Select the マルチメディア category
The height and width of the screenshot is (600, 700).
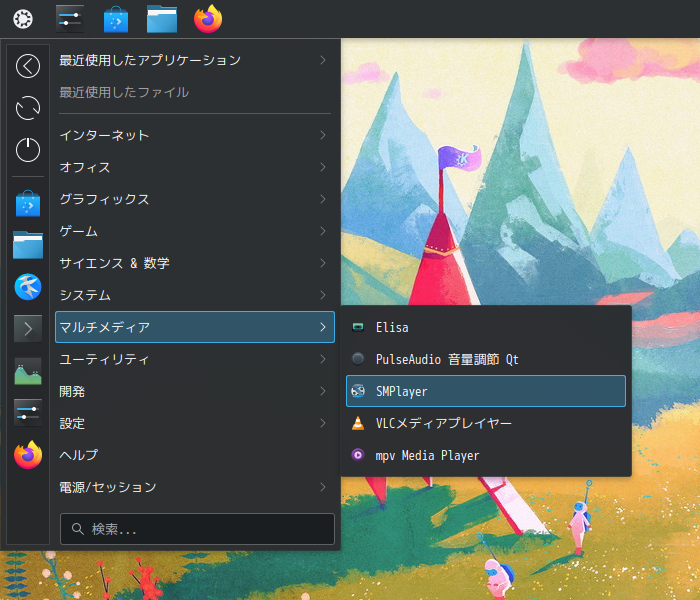click(x=195, y=327)
